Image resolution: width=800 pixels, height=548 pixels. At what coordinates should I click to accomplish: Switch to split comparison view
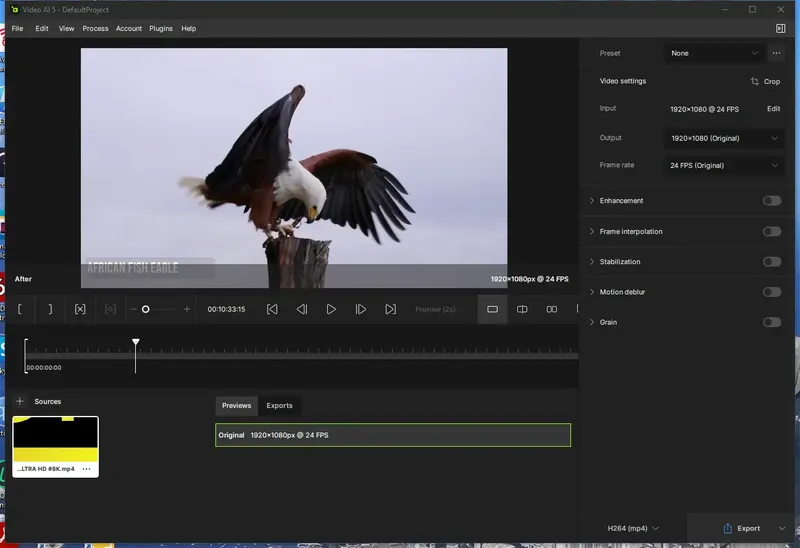[x=522, y=310]
